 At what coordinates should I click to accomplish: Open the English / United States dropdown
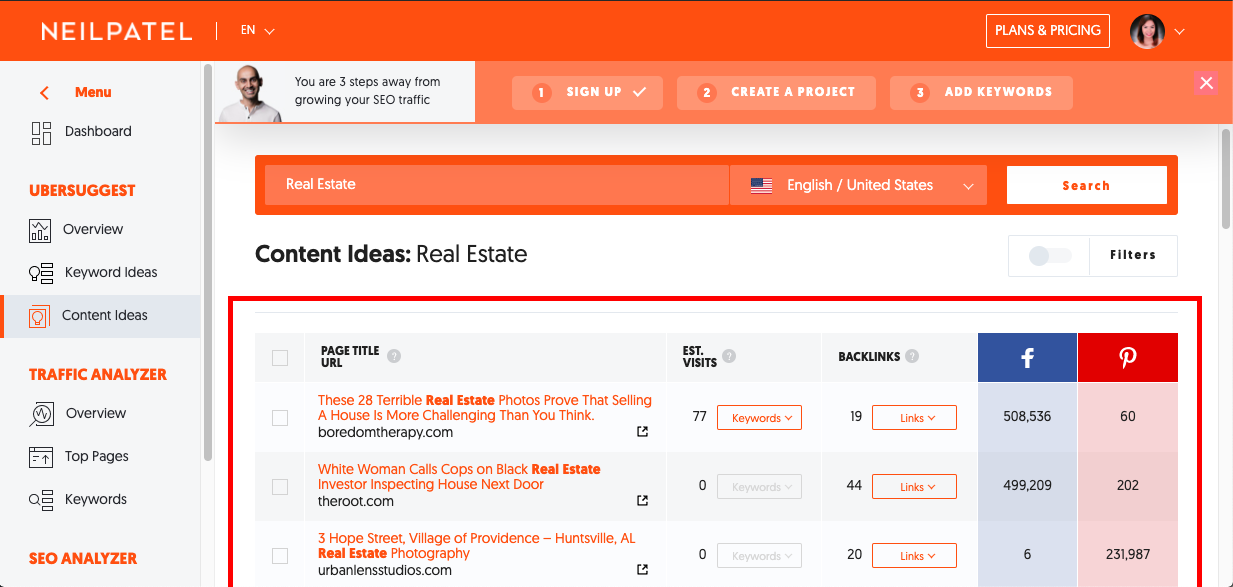pos(858,186)
